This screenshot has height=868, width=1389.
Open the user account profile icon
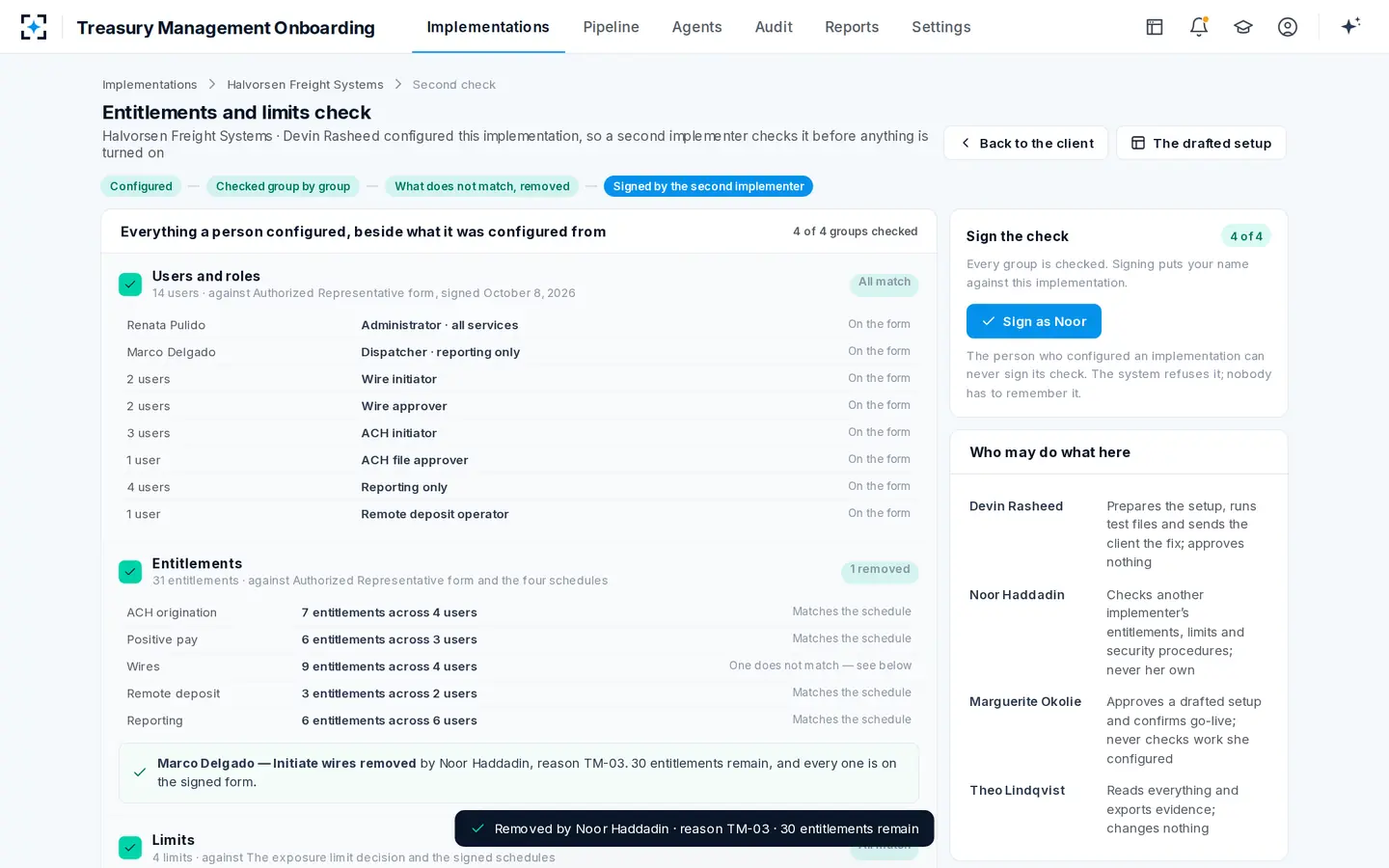(x=1288, y=27)
